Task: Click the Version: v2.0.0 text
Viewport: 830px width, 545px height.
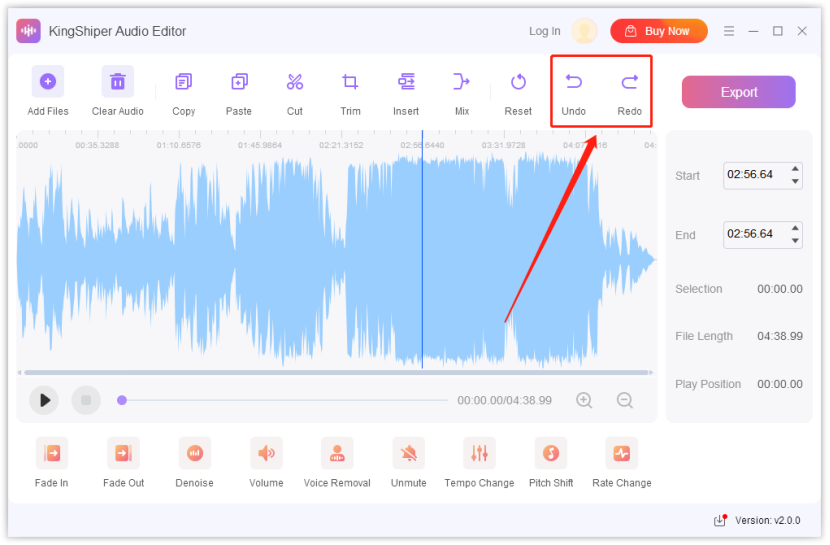Action: click(x=768, y=521)
